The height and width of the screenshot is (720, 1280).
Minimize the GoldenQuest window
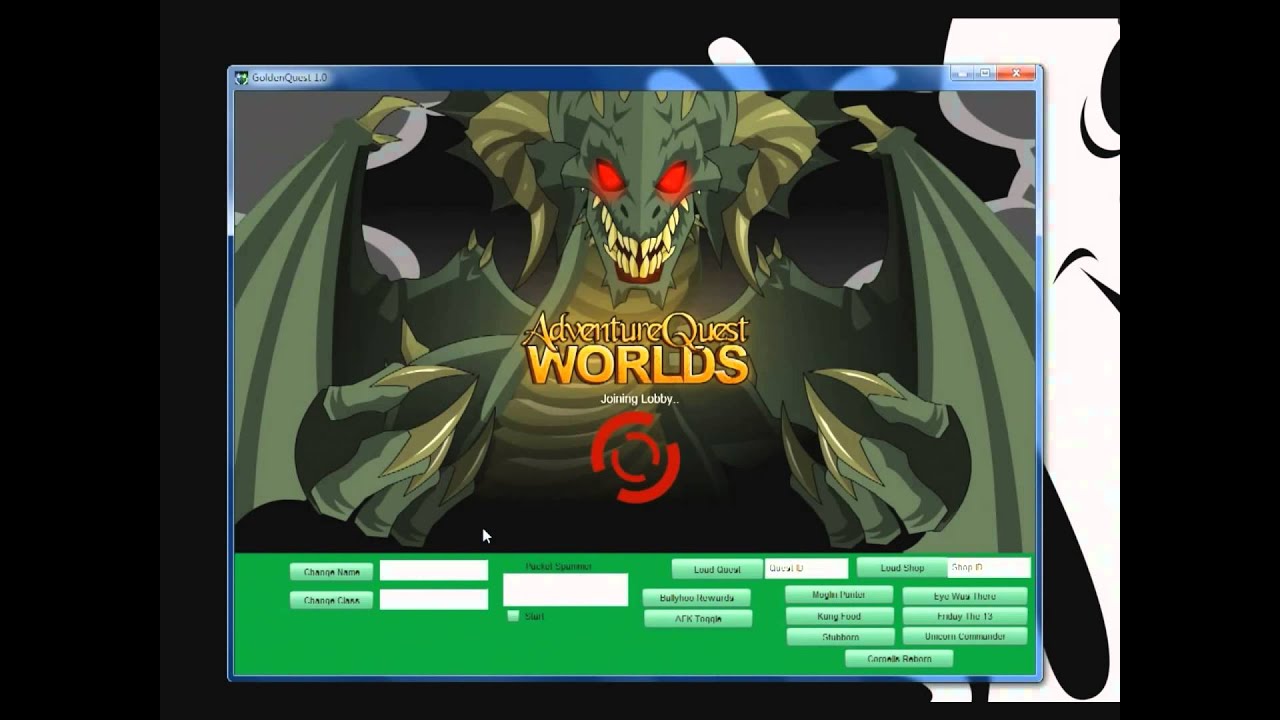coord(962,73)
